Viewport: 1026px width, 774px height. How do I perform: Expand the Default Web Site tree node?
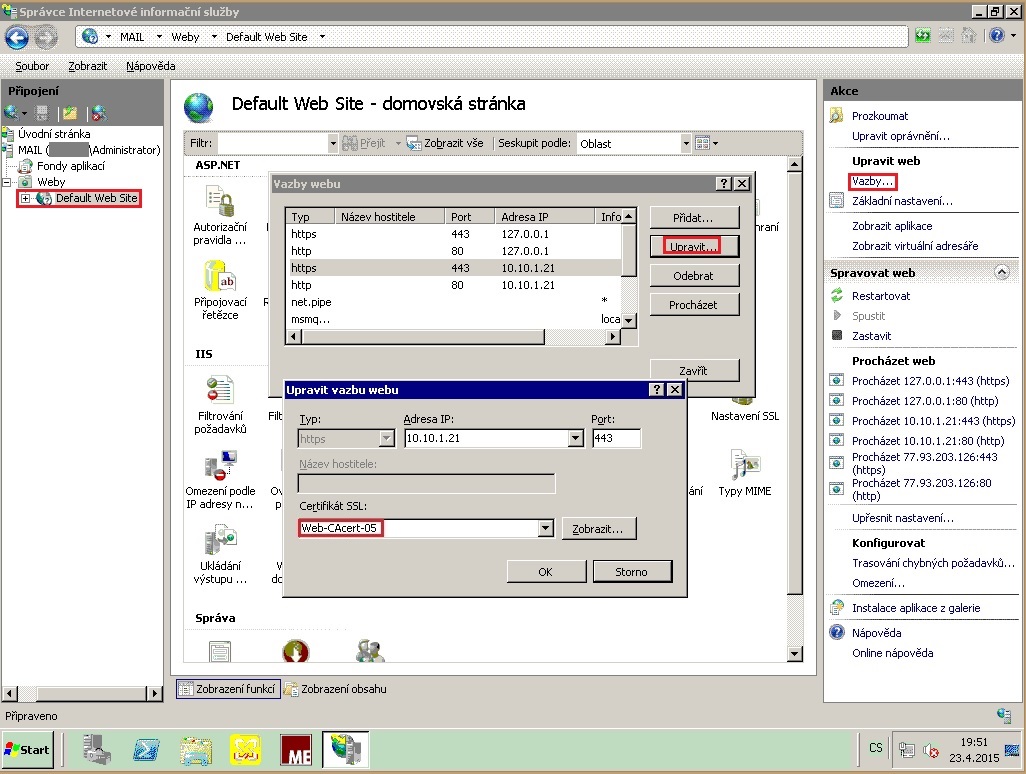pyautogui.click(x=26, y=198)
